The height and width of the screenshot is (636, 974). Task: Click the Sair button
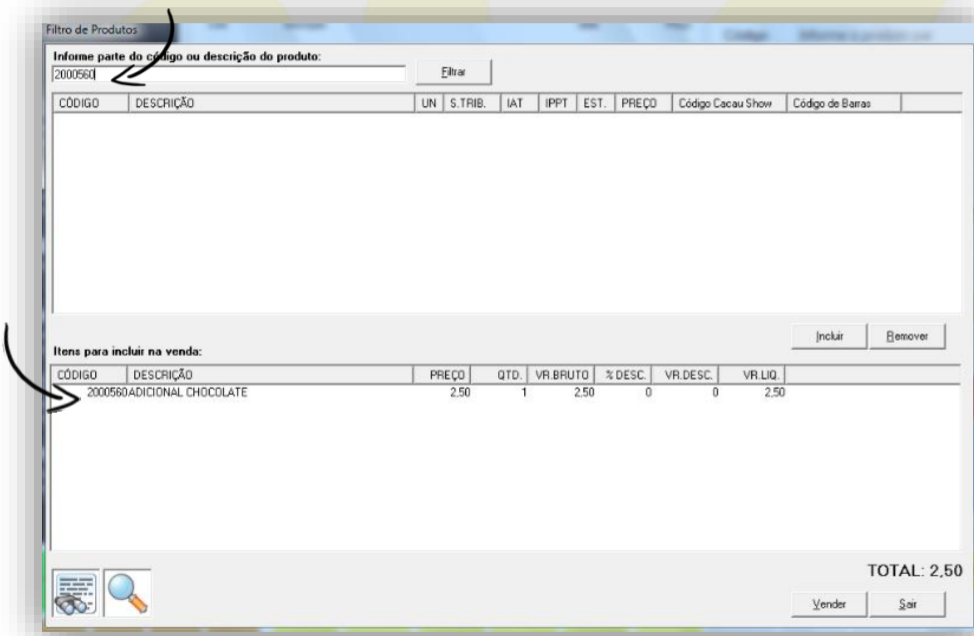point(907,604)
